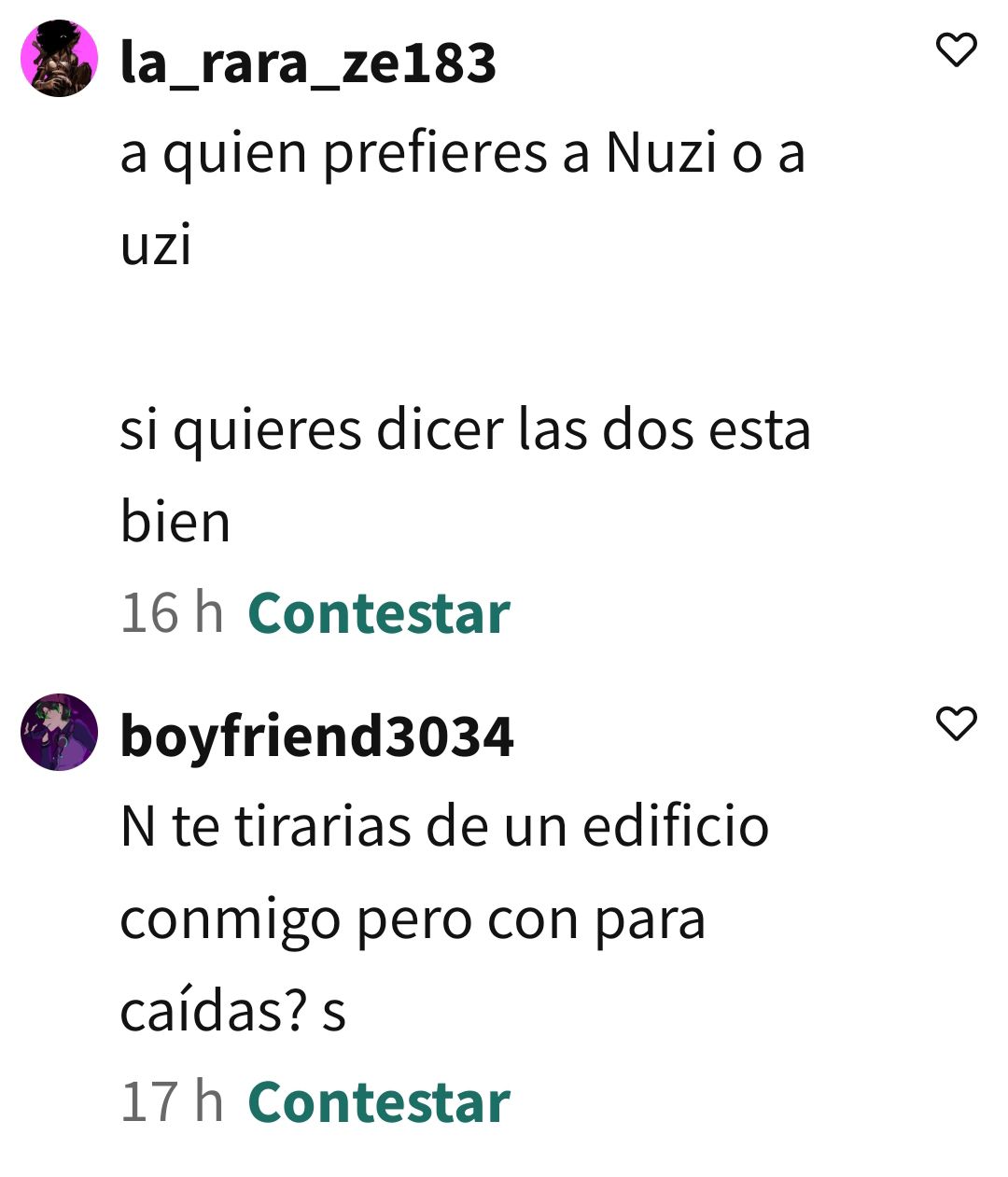Tap the word 'uzi' on its own line
The height and width of the screenshot is (1177, 1008).
pyautogui.click(x=156, y=245)
